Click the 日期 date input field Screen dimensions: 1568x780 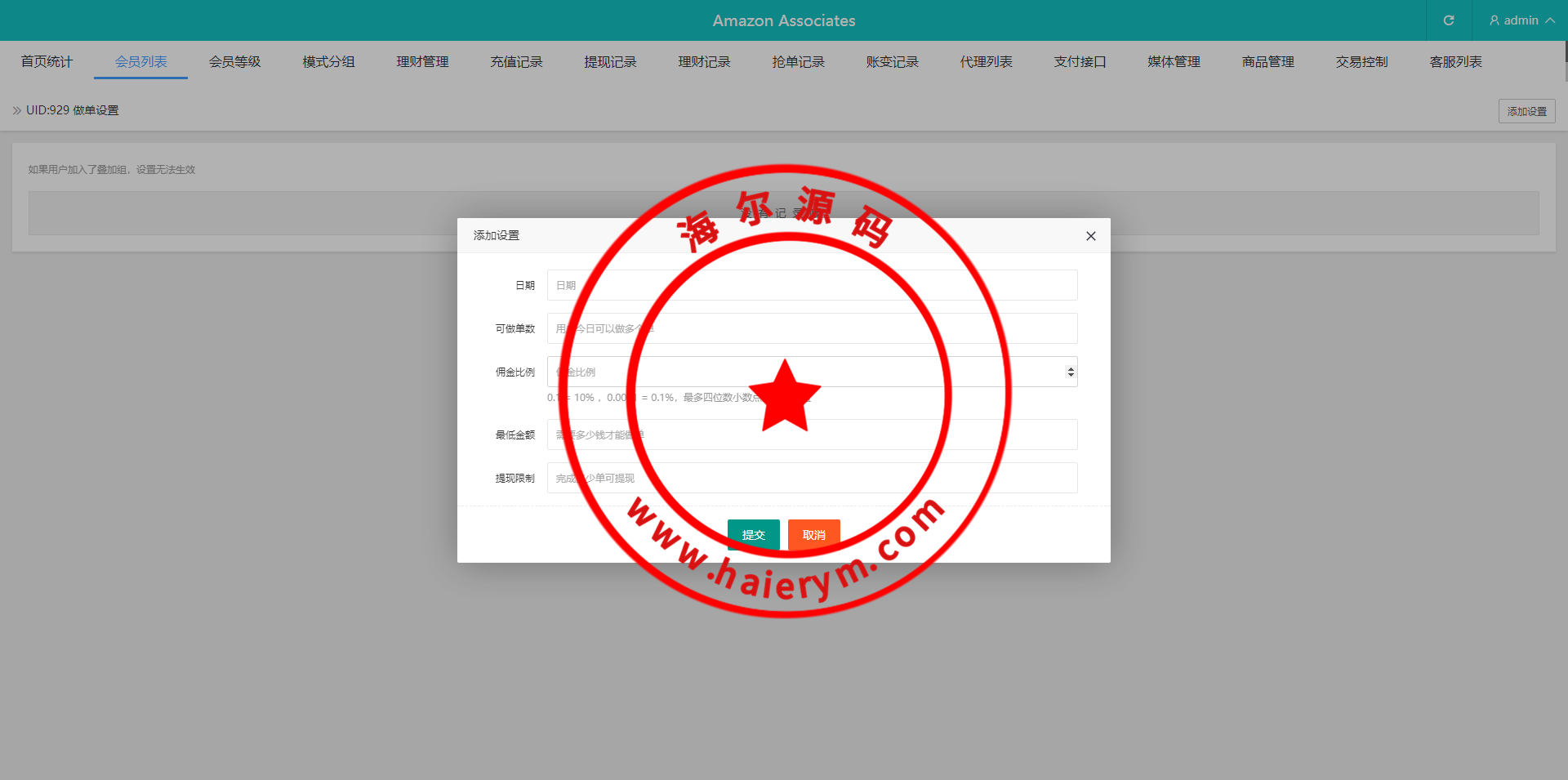(x=812, y=285)
